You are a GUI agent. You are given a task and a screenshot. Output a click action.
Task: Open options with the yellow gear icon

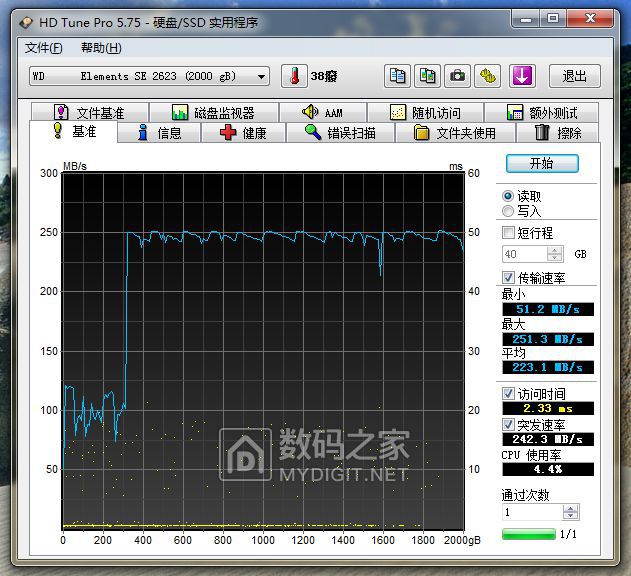487,76
